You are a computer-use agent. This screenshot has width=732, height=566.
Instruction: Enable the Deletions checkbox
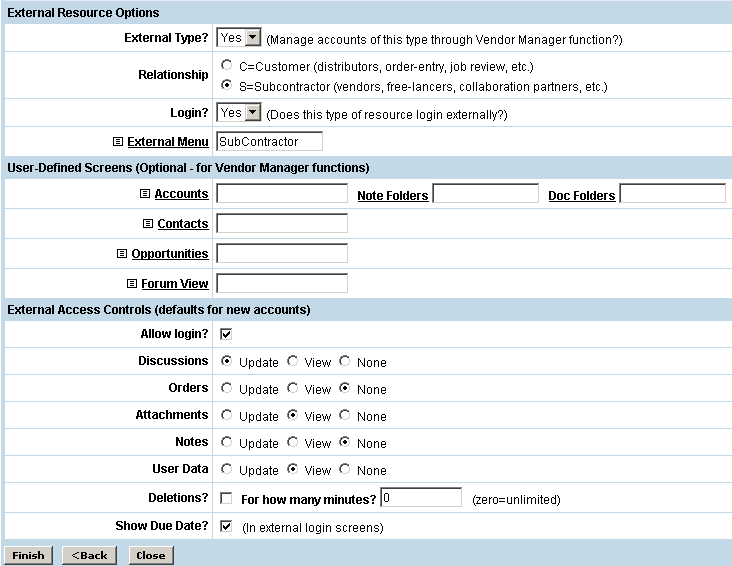click(226, 498)
